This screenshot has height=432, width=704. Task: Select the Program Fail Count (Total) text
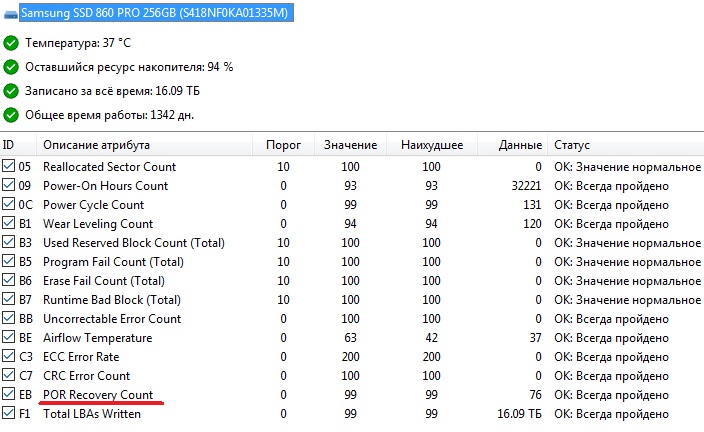click(113, 262)
